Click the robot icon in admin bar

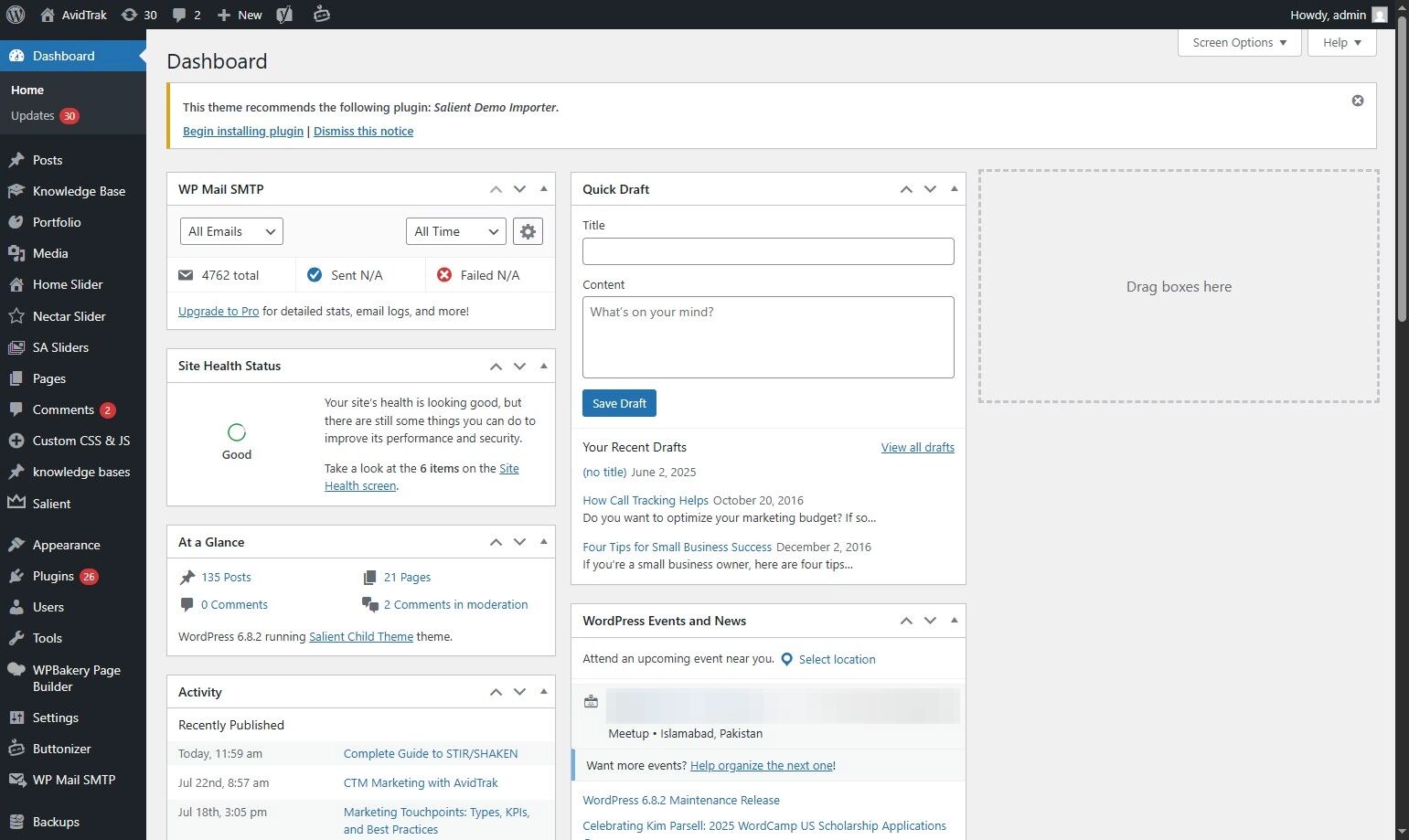pos(322,15)
